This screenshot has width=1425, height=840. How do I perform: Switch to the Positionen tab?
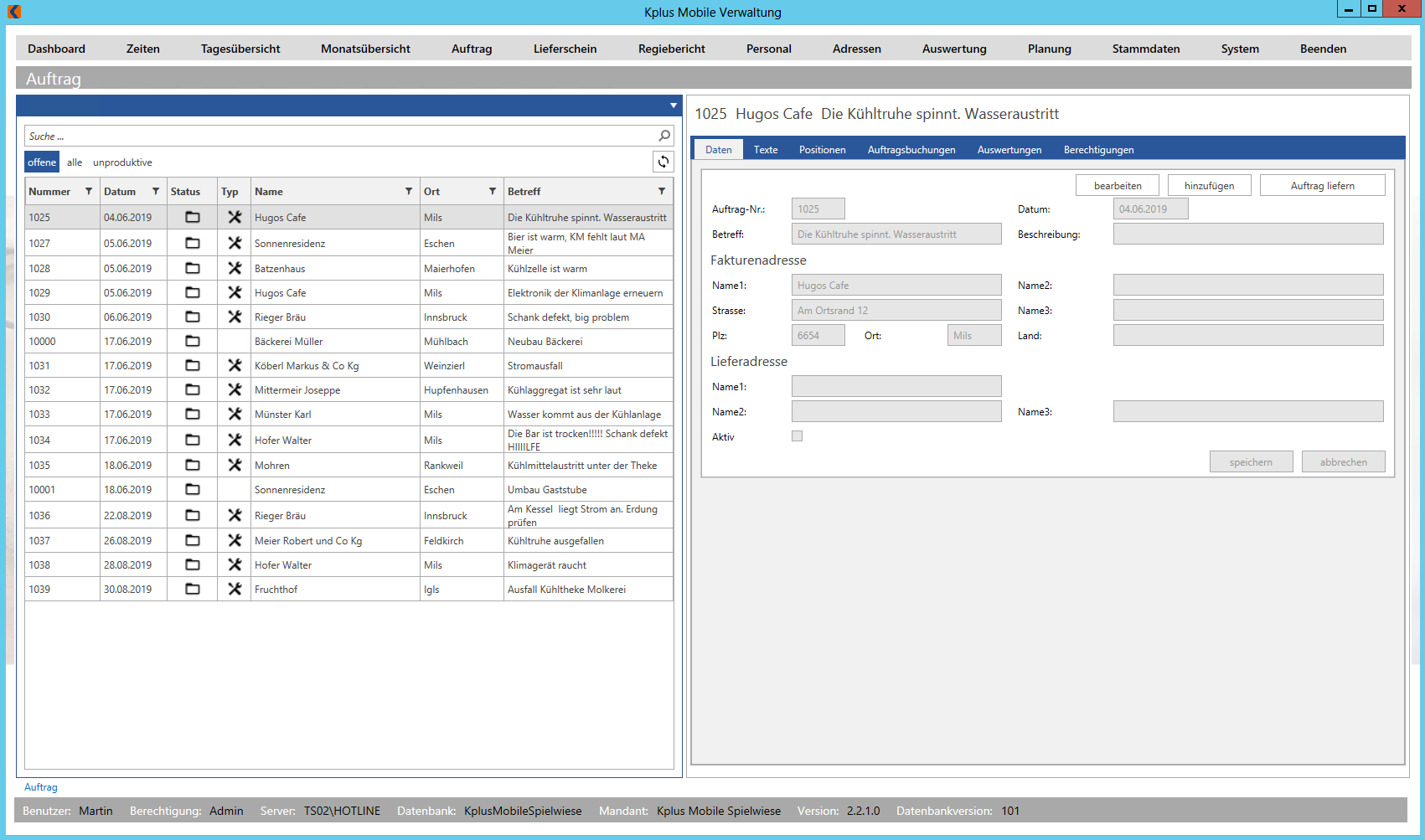coord(822,150)
